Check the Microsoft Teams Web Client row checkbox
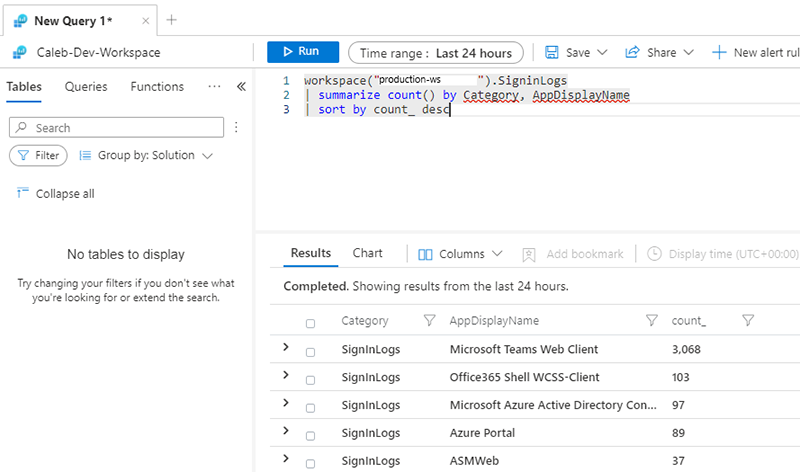The image size is (800, 472). 310,352
